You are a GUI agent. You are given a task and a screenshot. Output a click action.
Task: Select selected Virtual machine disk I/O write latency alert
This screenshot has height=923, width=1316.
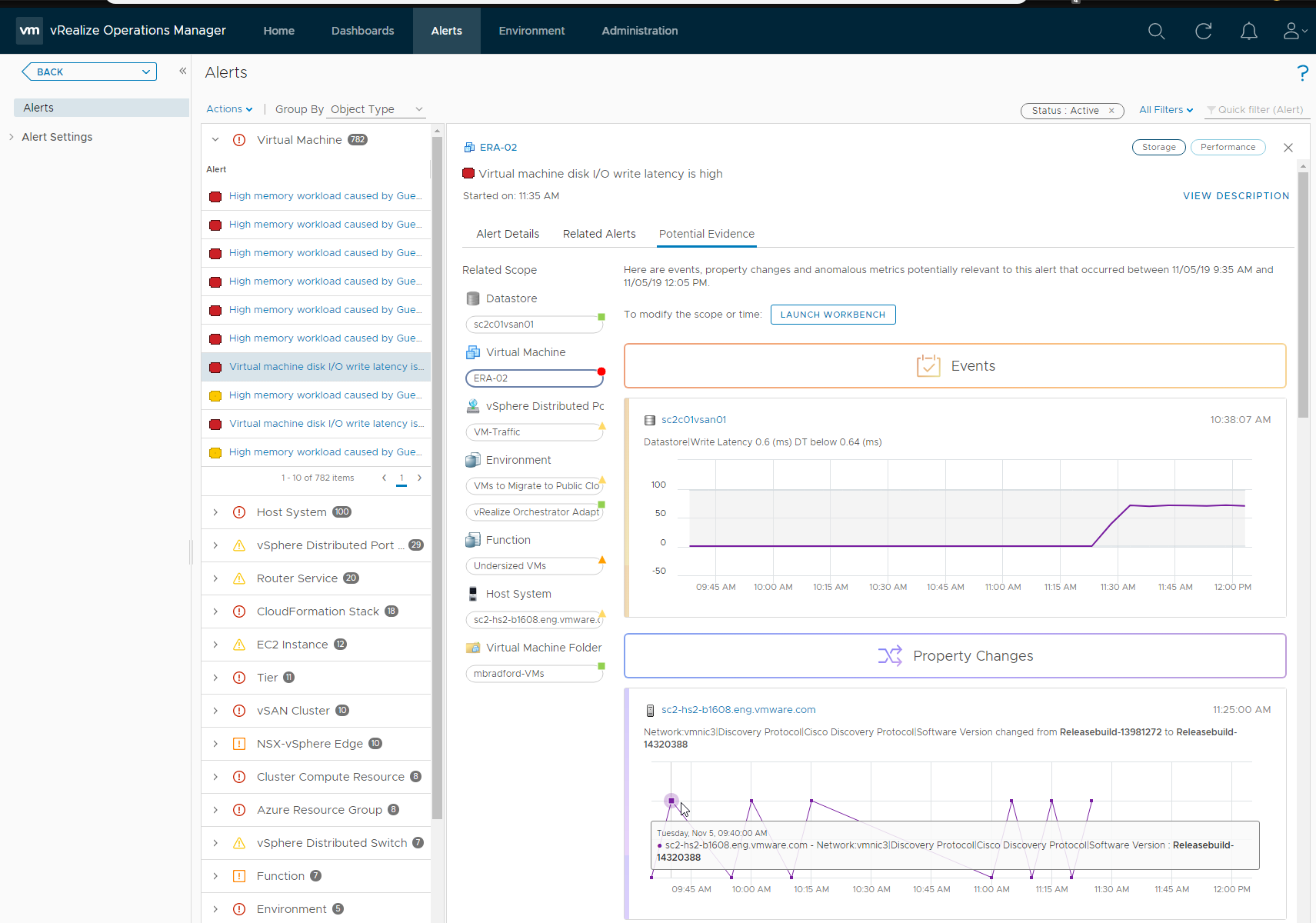(x=316, y=367)
